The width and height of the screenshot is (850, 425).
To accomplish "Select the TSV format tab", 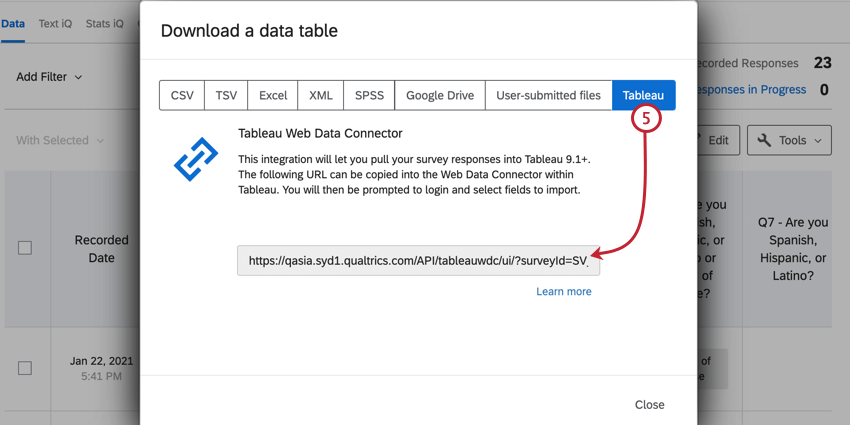I will pyautogui.click(x=226, y=95).
